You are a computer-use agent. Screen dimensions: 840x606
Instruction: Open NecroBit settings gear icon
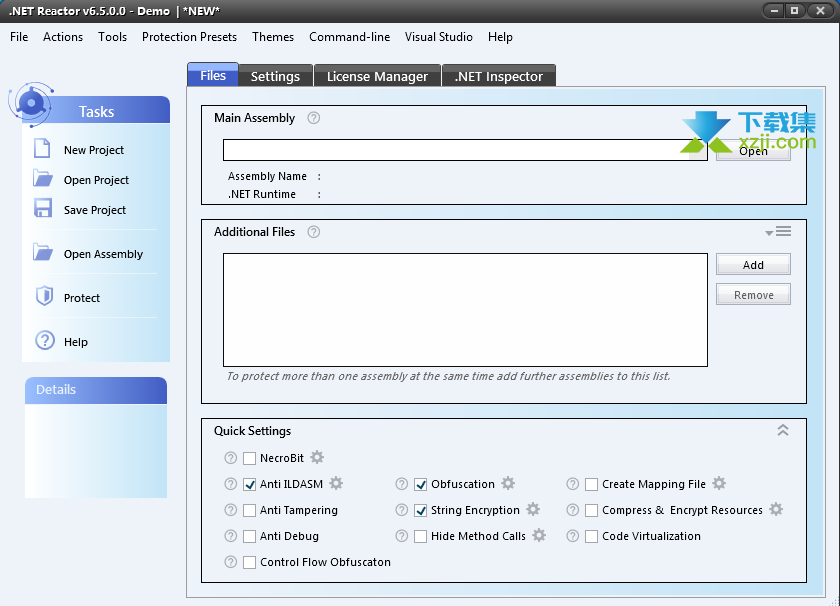click(x=317, y=458)
